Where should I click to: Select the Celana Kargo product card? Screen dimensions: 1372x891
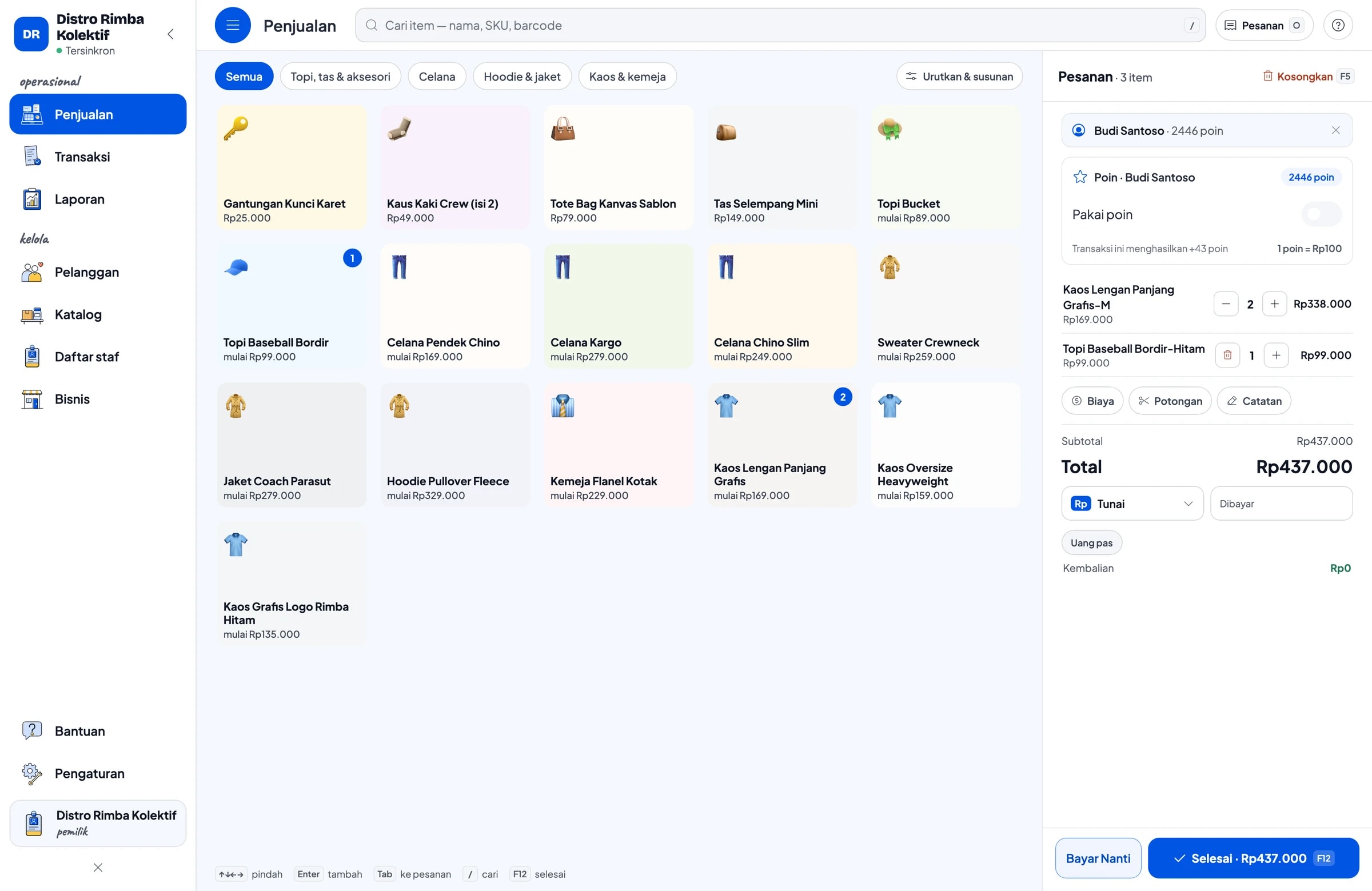coord(619,306)
